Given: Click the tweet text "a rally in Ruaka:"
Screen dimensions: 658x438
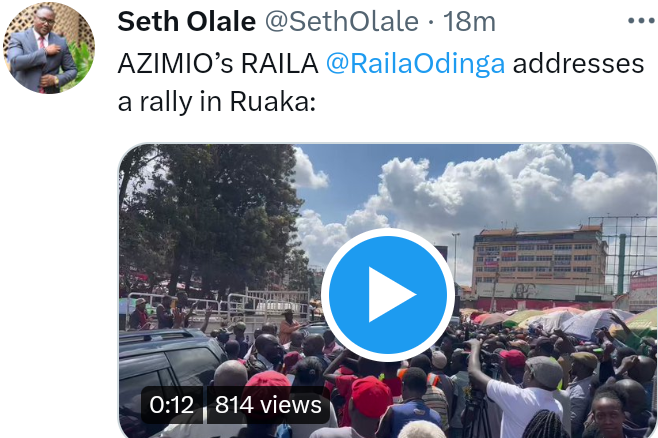Looking at the screenshot, I should click(x=216, y=102).
